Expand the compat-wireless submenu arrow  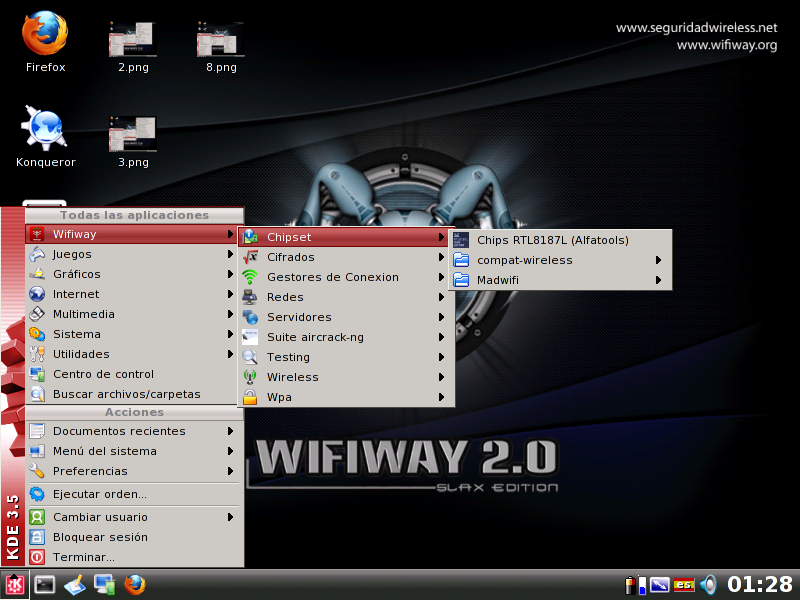[x=659, y=260]
